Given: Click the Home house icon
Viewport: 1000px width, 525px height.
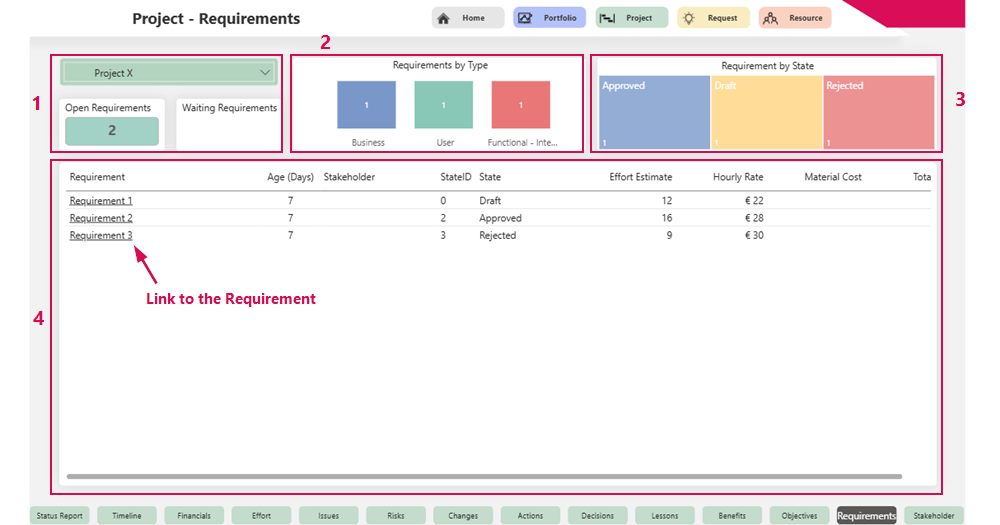Looking at the screenshot, I should click(443, 18).
